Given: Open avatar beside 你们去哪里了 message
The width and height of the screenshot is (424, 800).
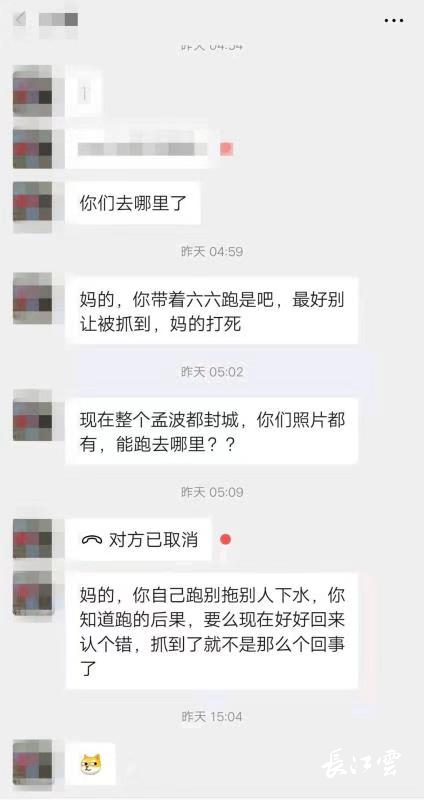Looking at the screenshot, I should (33, 202).
